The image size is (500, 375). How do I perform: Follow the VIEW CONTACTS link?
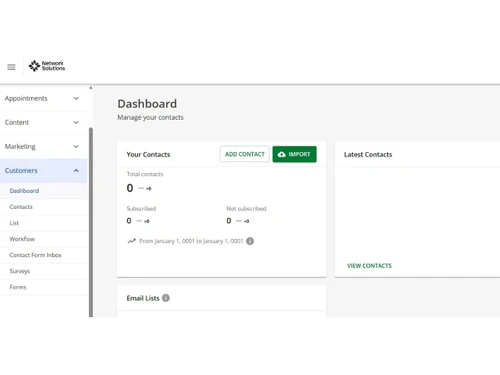pos(369,266)
